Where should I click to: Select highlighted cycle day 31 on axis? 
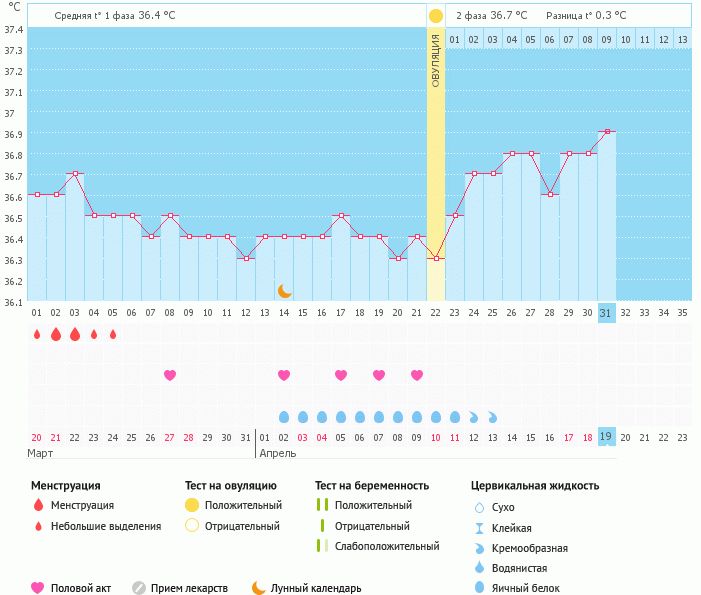click(606, 312)
